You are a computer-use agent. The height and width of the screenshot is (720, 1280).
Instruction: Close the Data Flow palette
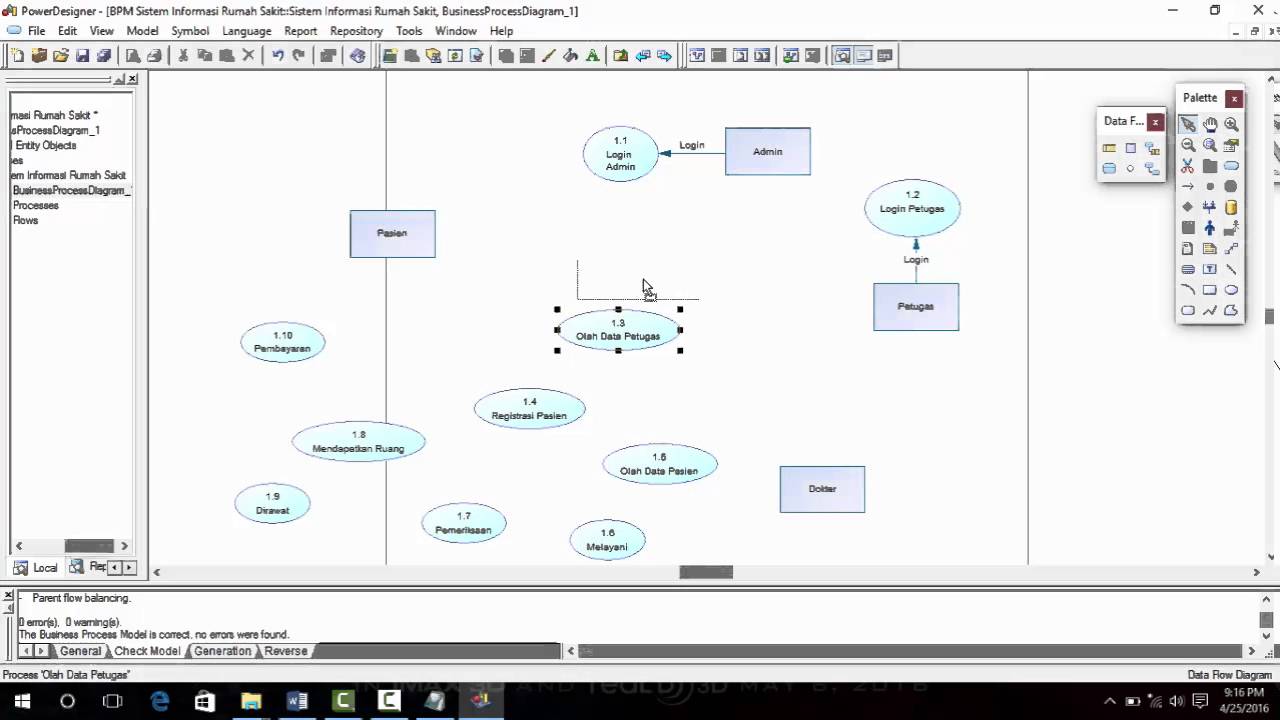1155,122
